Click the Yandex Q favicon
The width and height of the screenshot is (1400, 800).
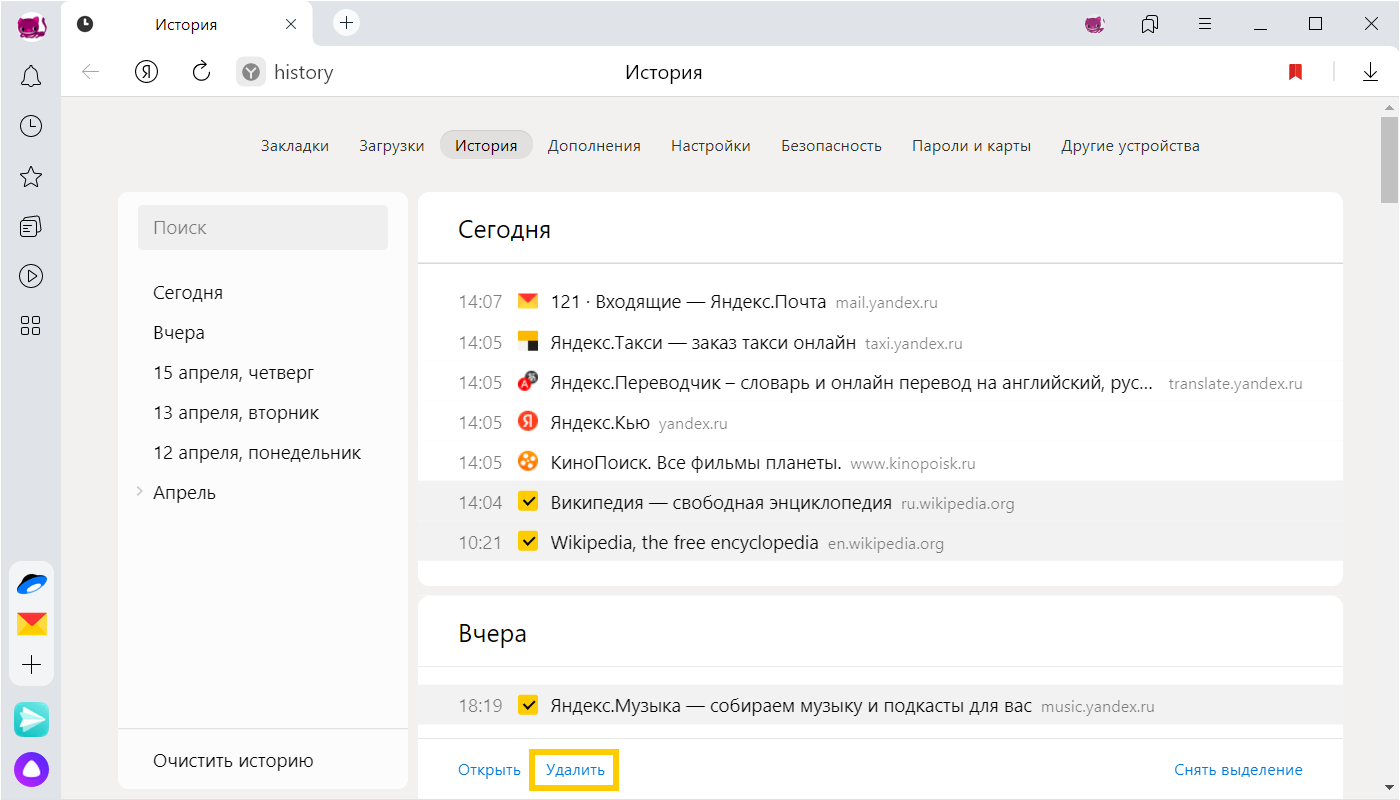pos(528,422)
